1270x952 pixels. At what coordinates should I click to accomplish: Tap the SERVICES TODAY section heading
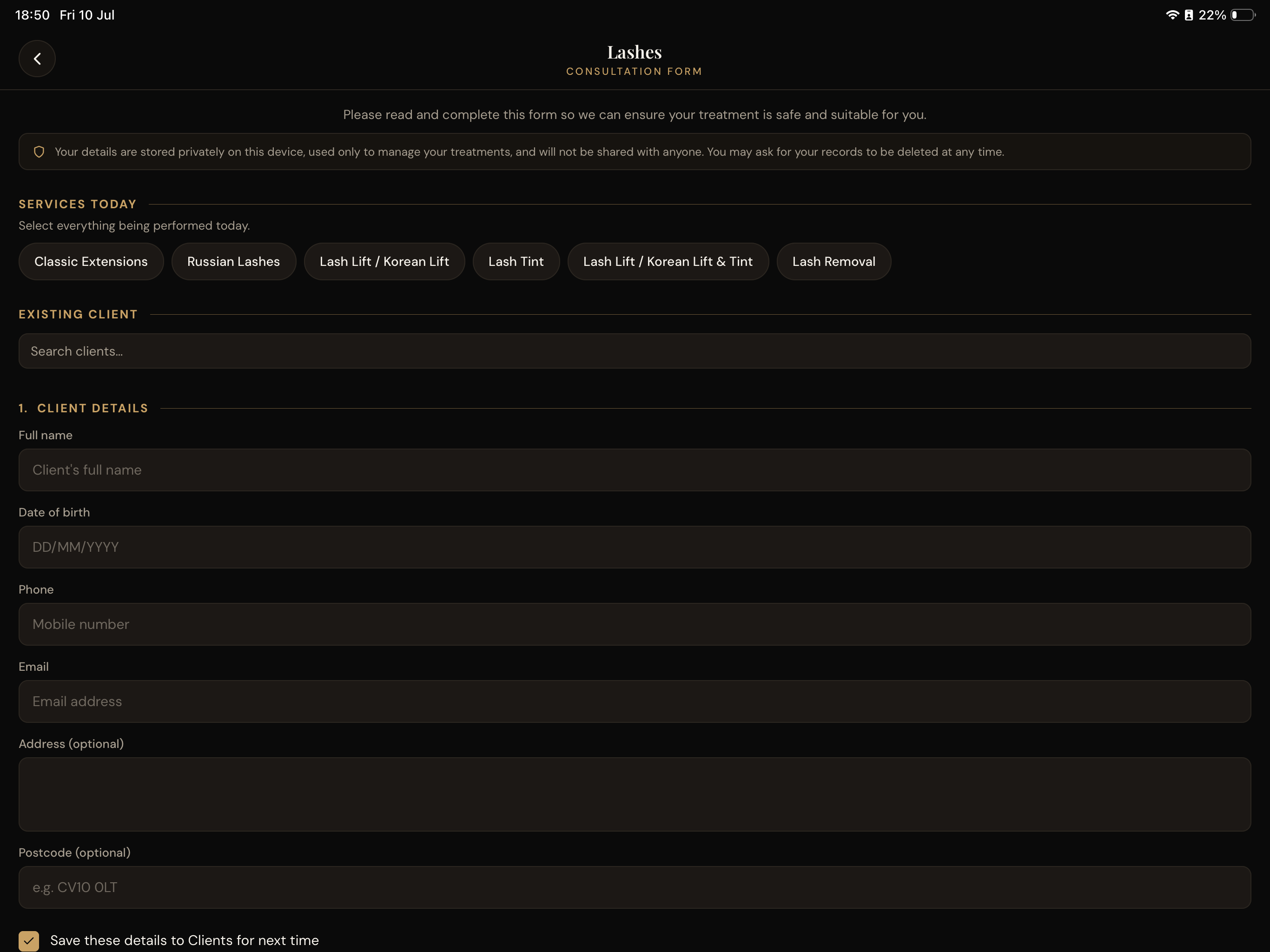coord(78,204)
